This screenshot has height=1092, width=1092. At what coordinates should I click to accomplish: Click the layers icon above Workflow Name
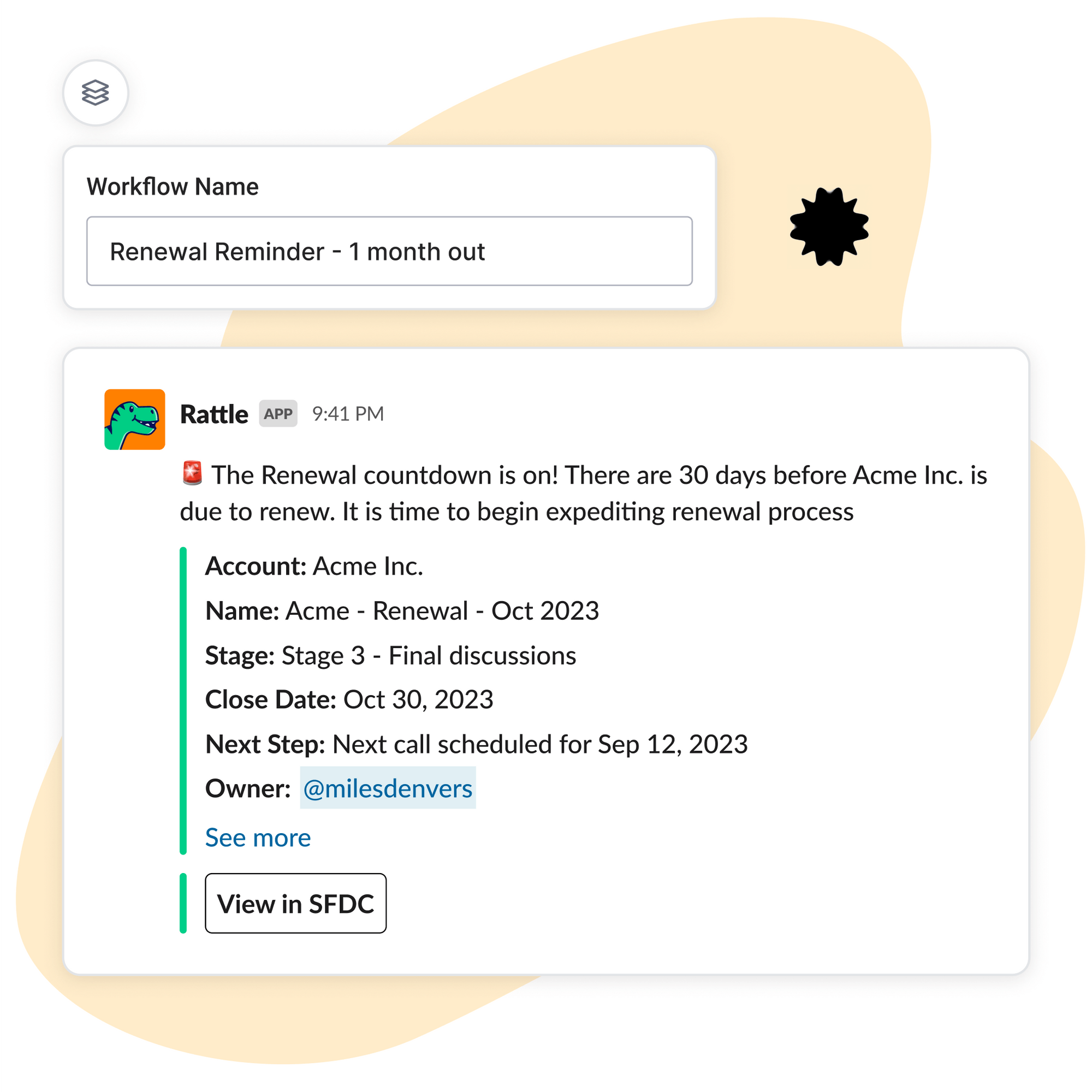click(96, 93)
